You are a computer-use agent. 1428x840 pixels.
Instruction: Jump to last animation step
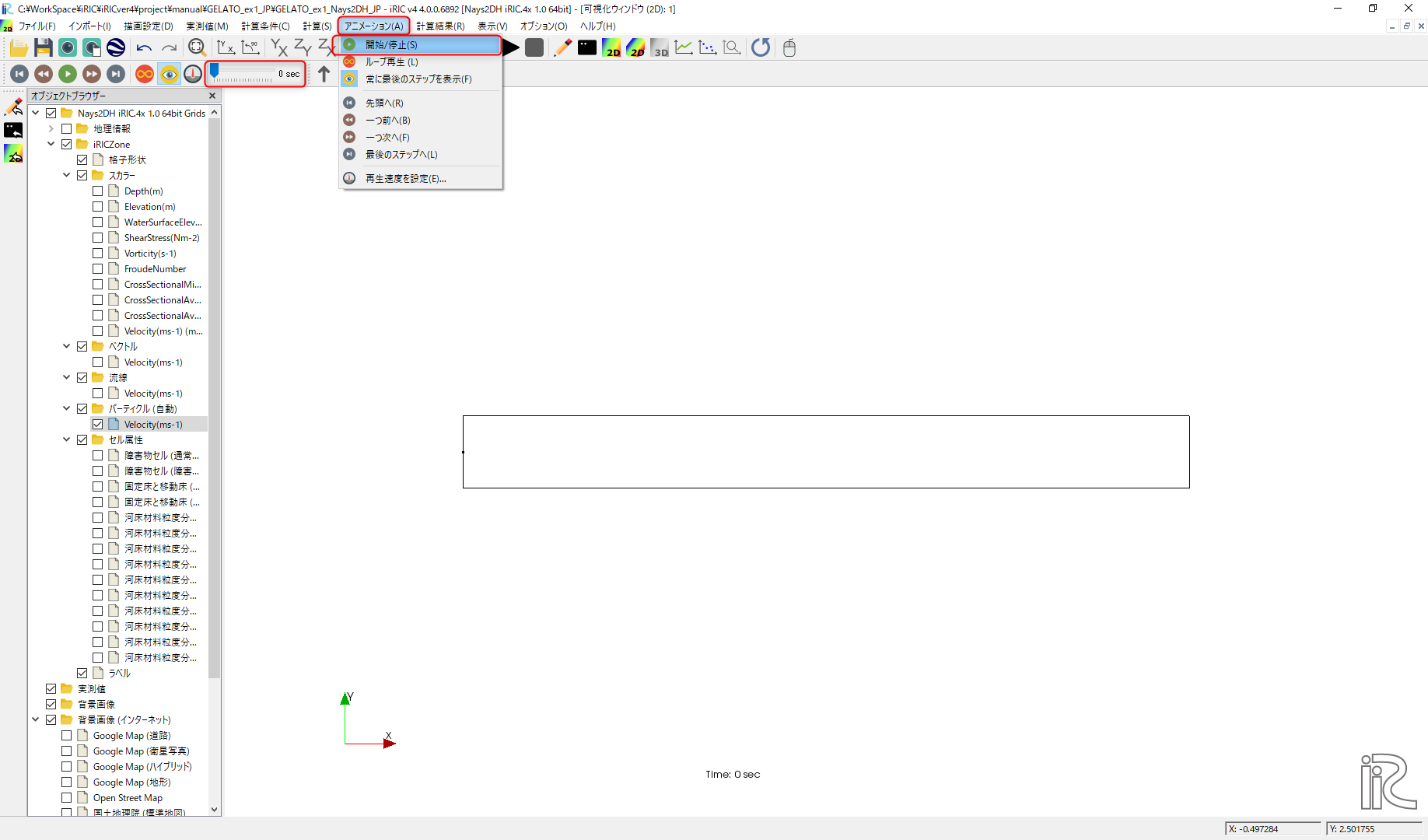pos(116,74)
